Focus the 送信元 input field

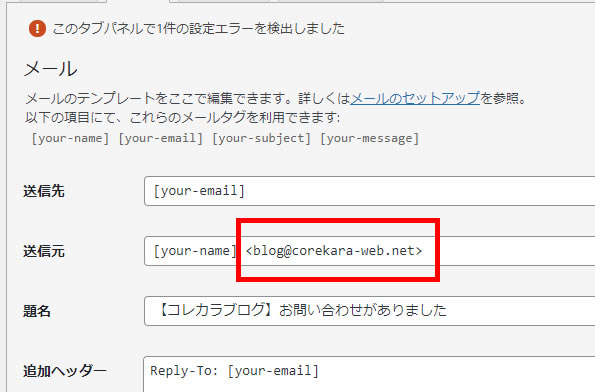tap(369, 251)
